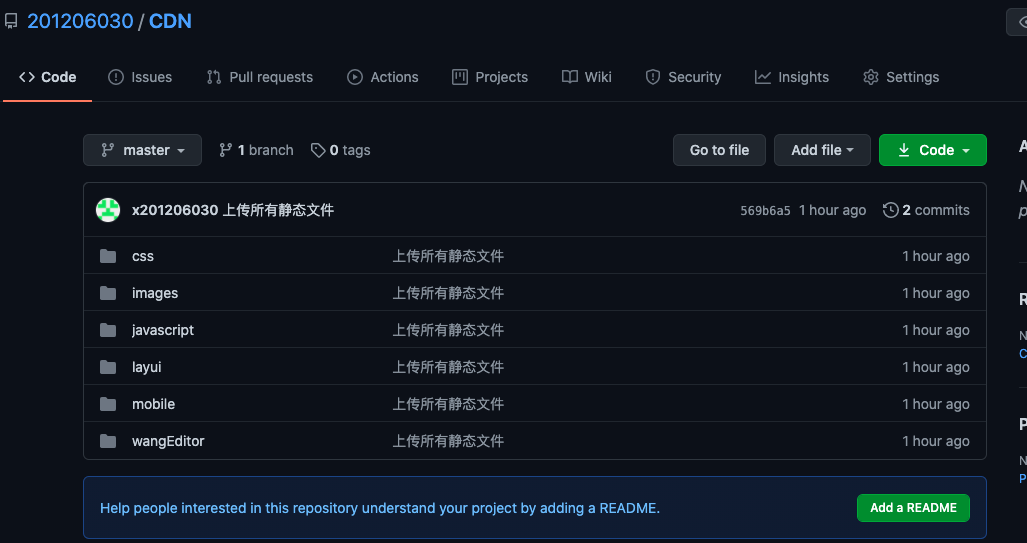Click the folder icon next to javascript

pos(108,330)
